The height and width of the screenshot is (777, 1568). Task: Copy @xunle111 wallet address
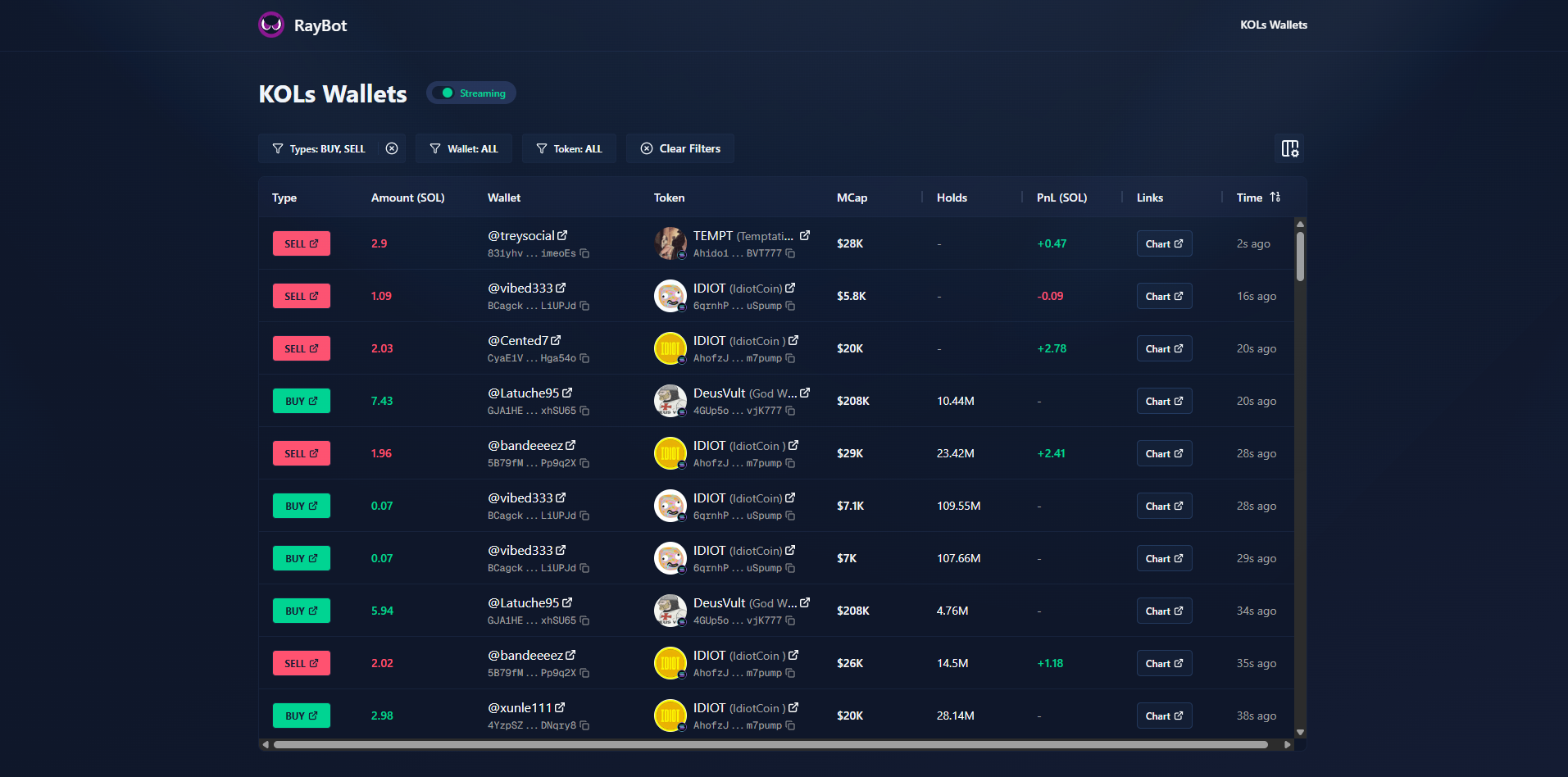pos(584,726)
